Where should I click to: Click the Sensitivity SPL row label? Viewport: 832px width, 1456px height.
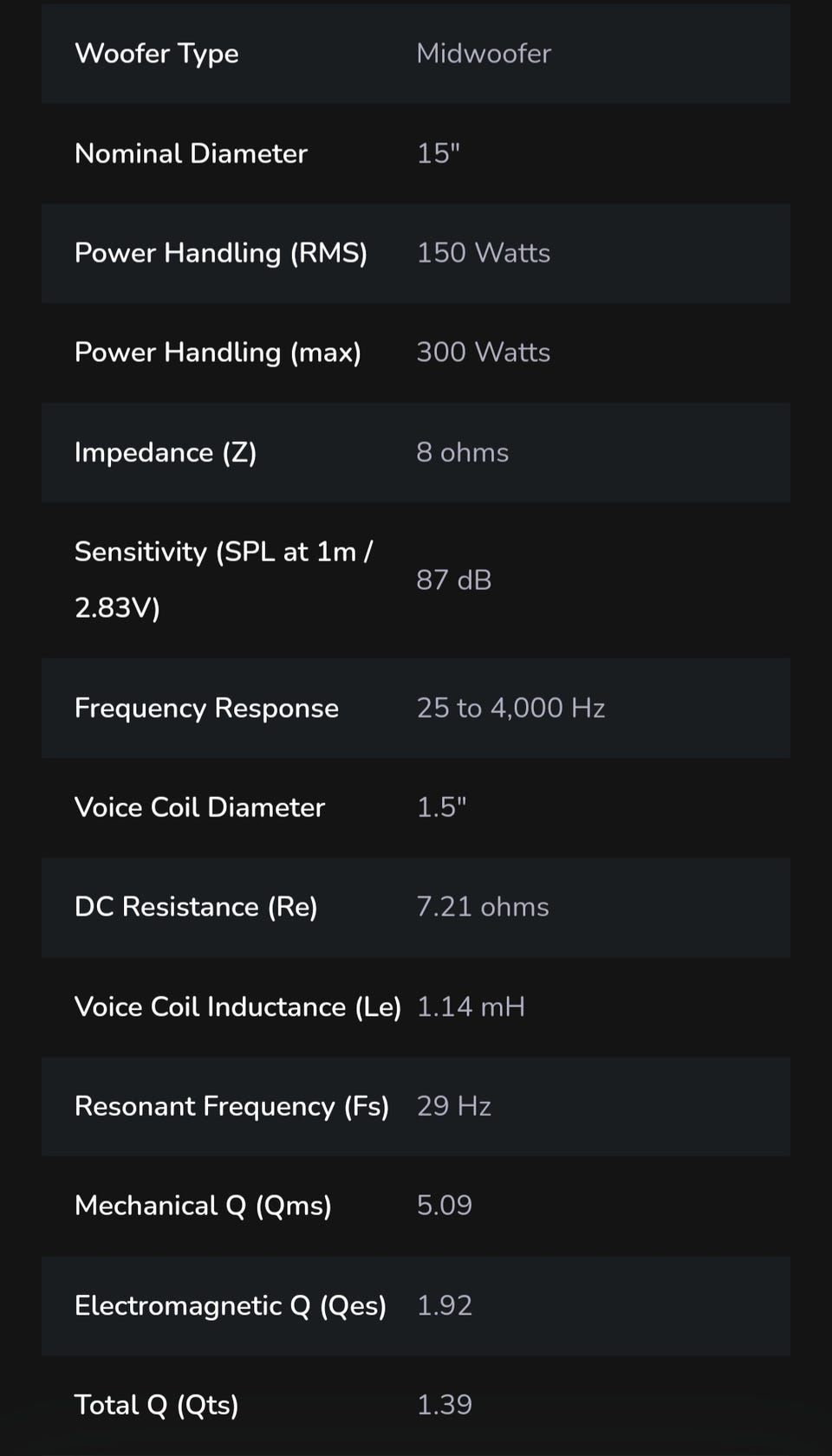[224, 579]
